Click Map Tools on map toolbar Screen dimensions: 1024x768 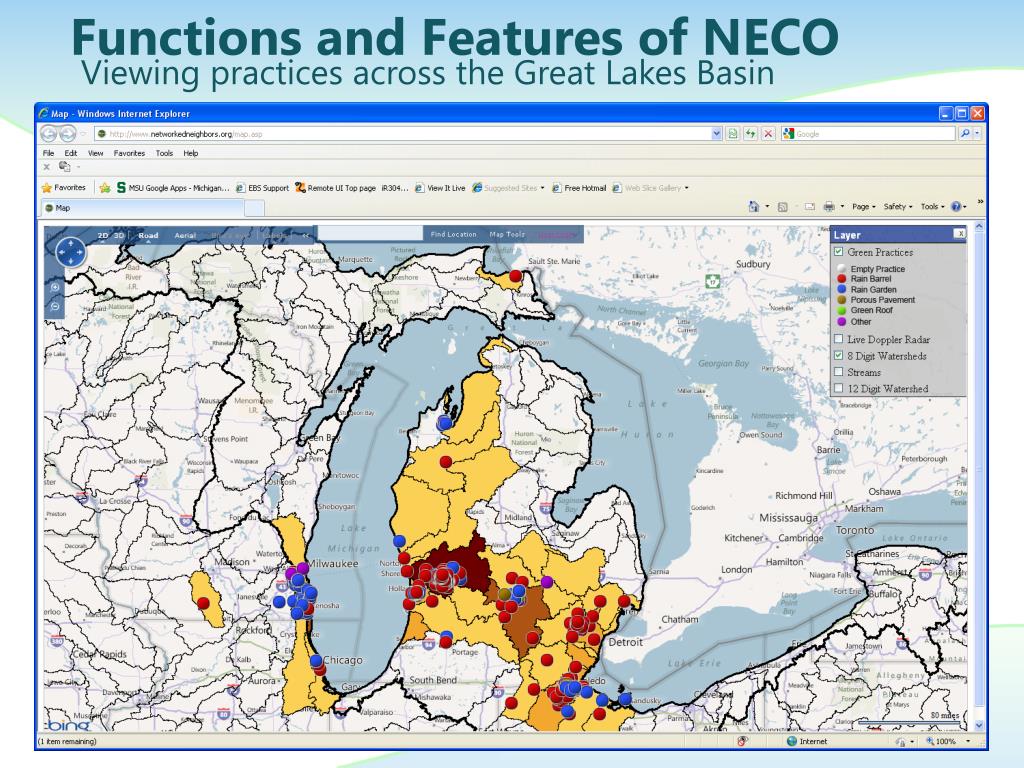507,234
